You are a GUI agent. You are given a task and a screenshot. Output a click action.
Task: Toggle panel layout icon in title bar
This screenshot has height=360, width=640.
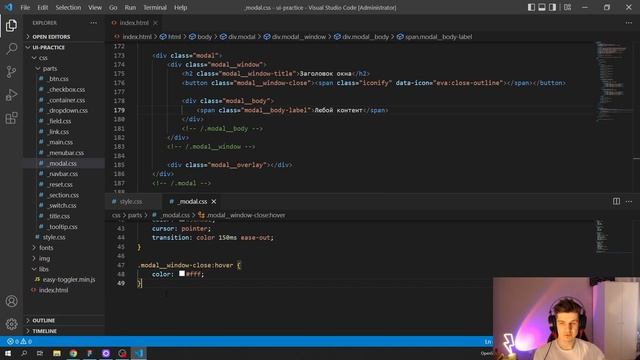(542, 7)
